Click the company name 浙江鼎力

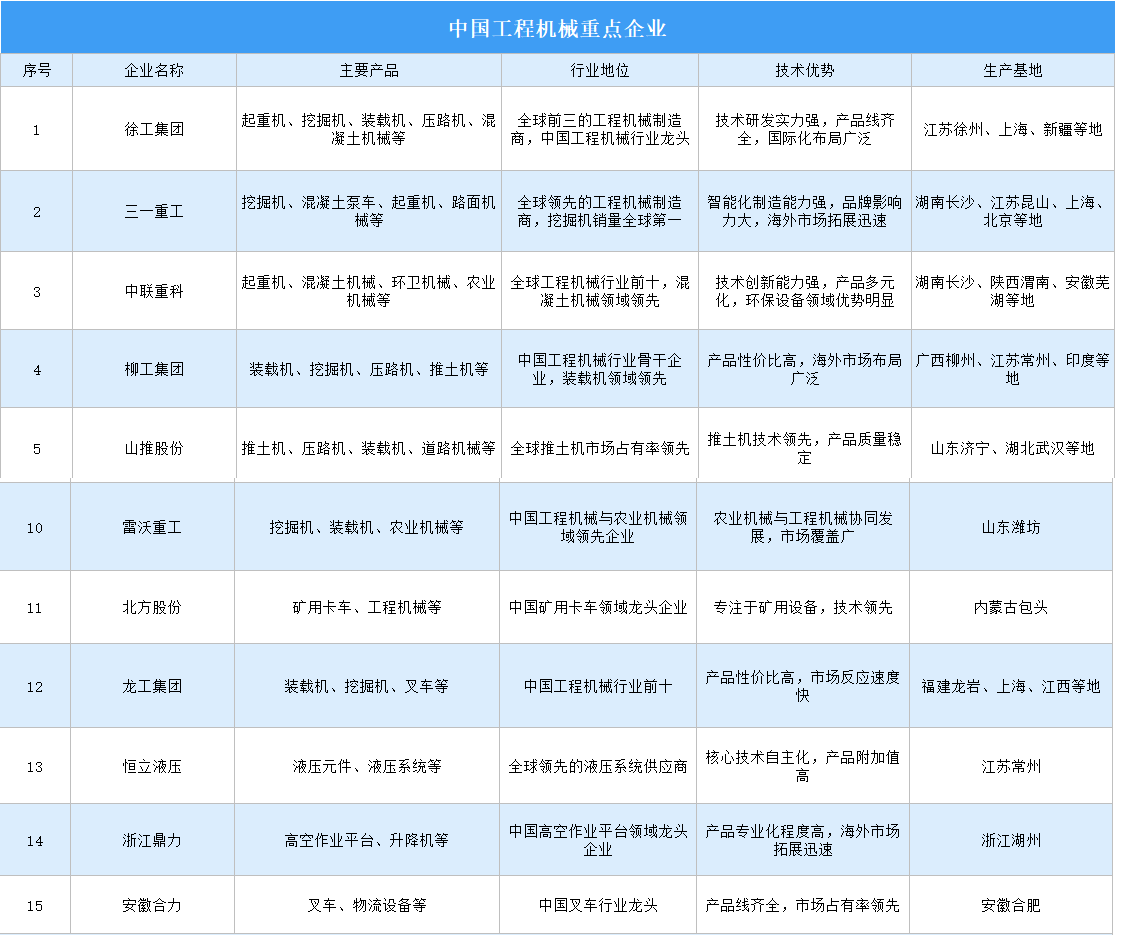click(152, 841)
